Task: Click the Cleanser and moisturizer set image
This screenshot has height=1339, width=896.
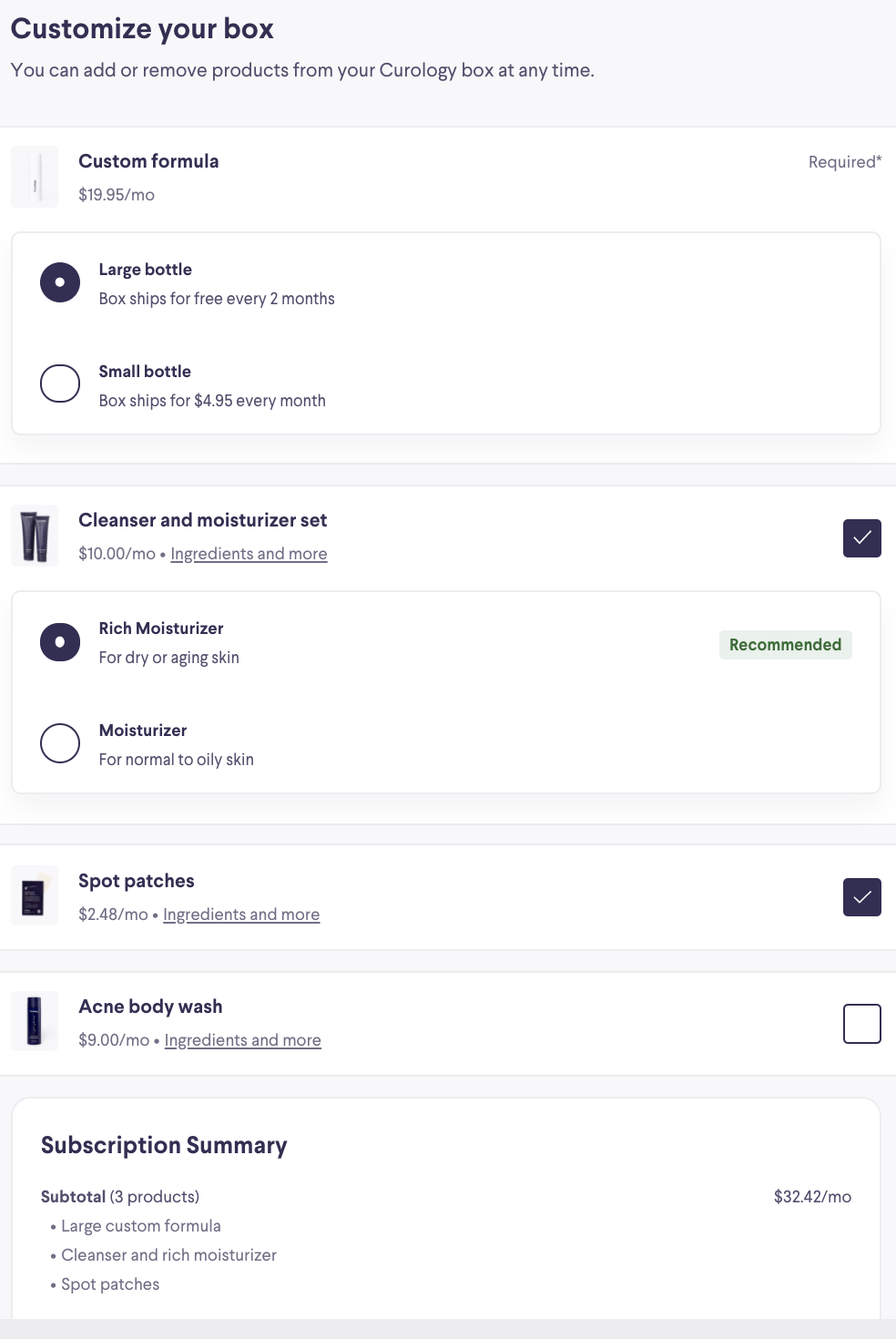Action: (35, 536)
